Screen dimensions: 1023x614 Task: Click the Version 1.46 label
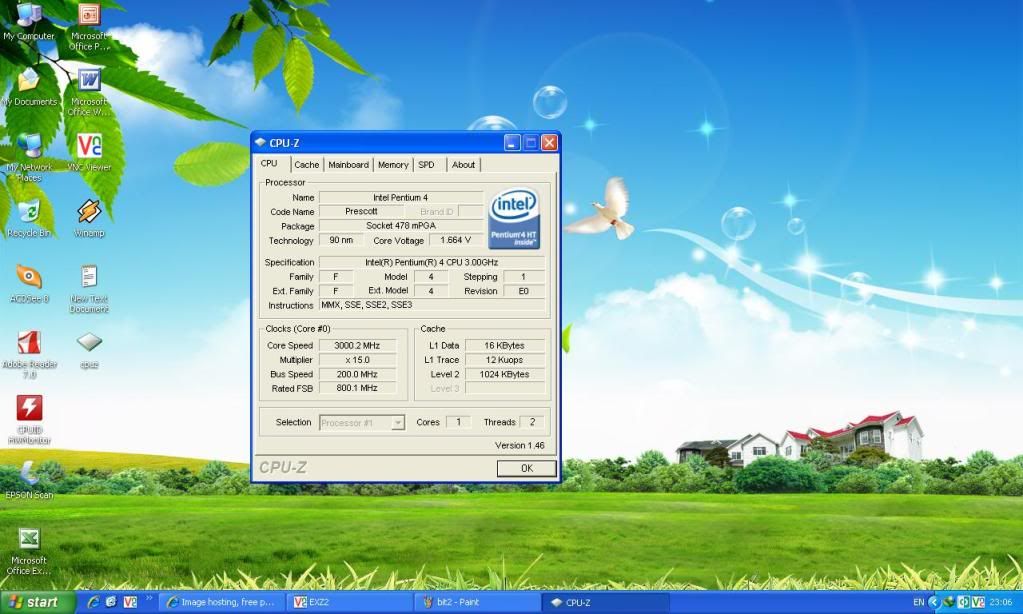(519, 446)
